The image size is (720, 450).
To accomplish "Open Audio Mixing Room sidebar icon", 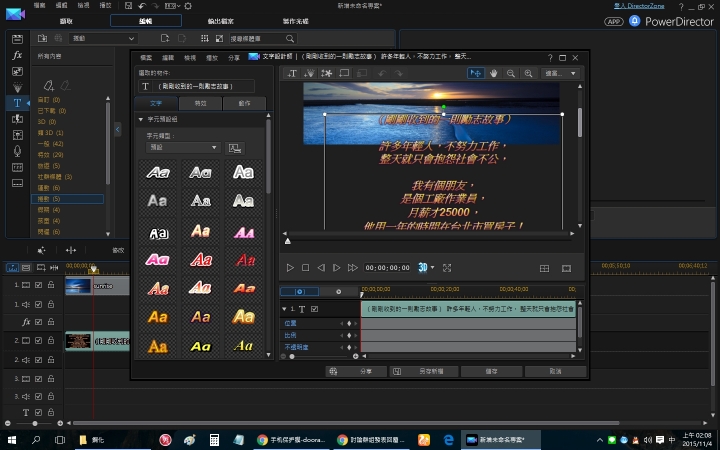I will (x=17, y=135).
